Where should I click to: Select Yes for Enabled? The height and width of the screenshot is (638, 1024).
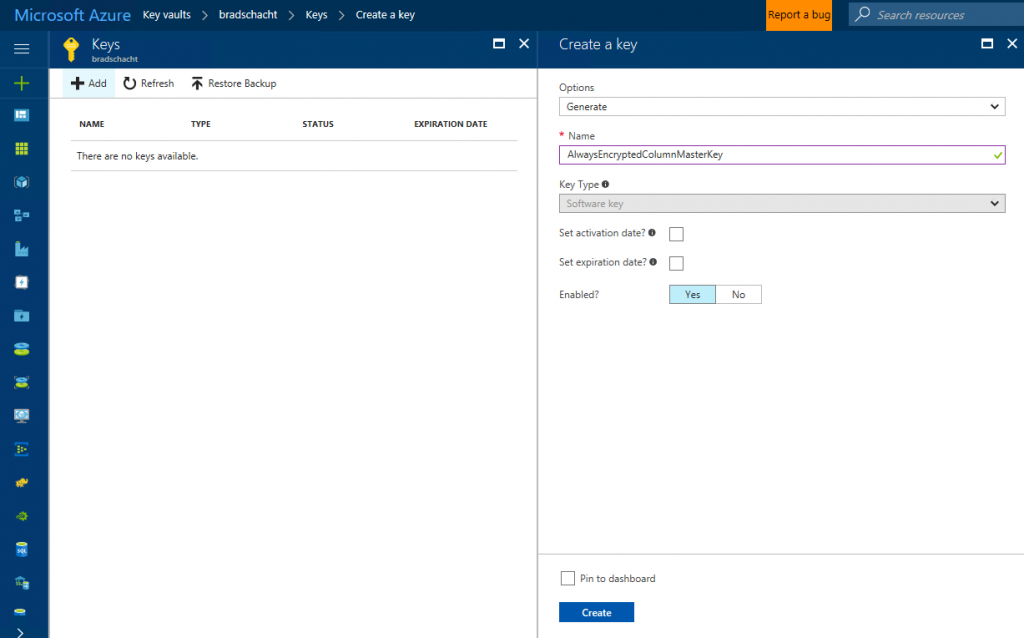pyautogui.click(x=692, y=295)
